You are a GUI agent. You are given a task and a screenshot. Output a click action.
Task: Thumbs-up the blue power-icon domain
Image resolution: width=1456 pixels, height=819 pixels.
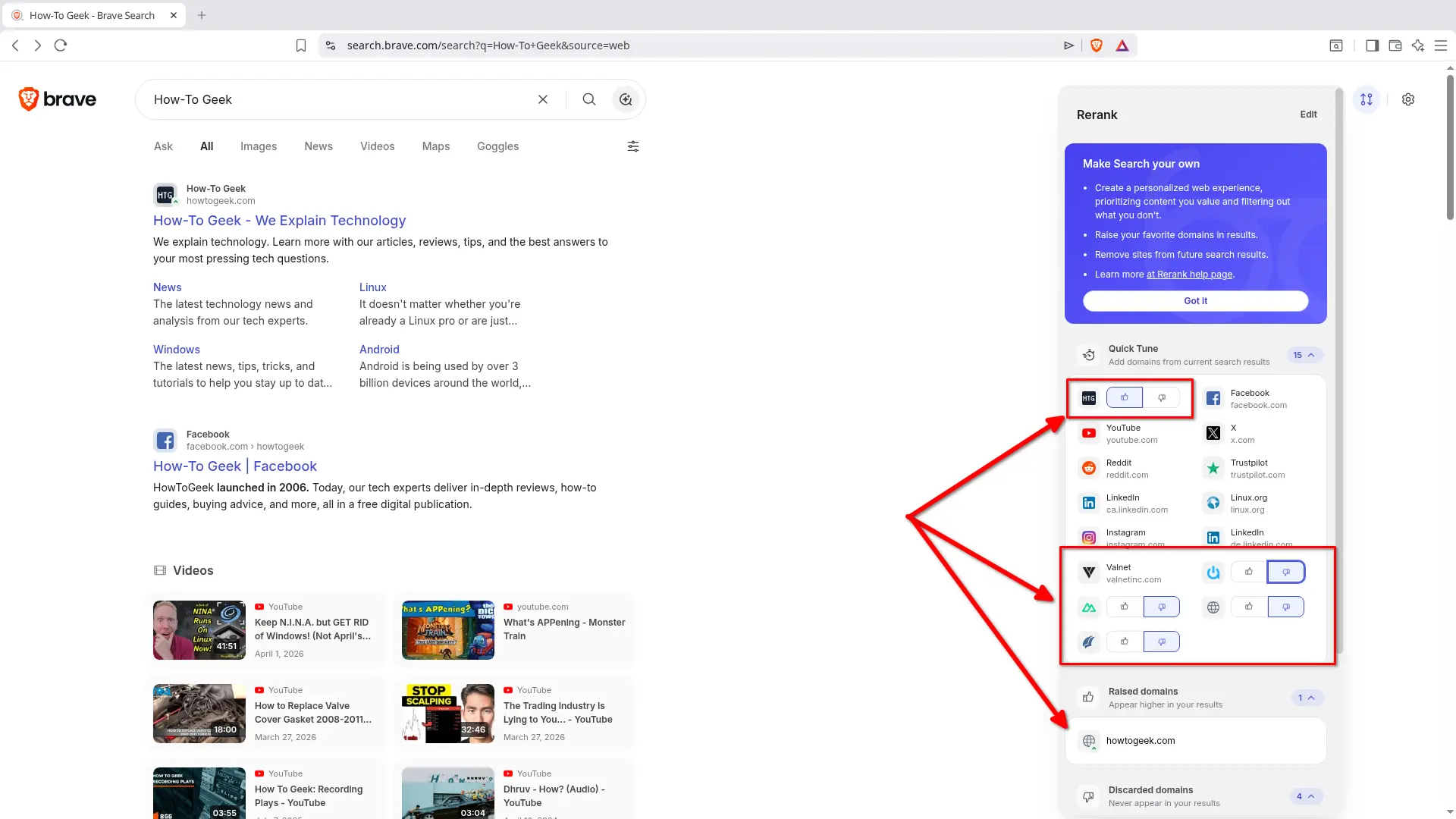1249,572
